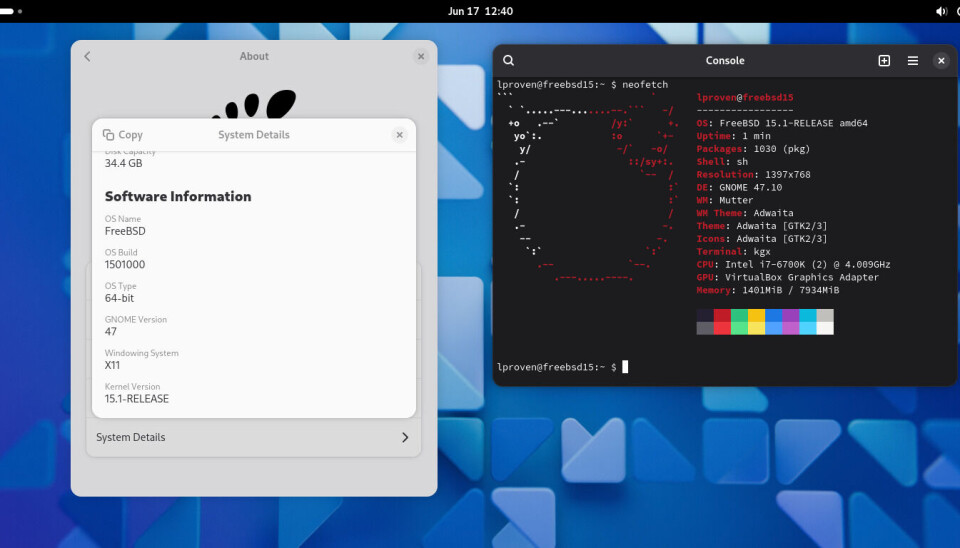Click the System Details dialog title

point(253,135)
